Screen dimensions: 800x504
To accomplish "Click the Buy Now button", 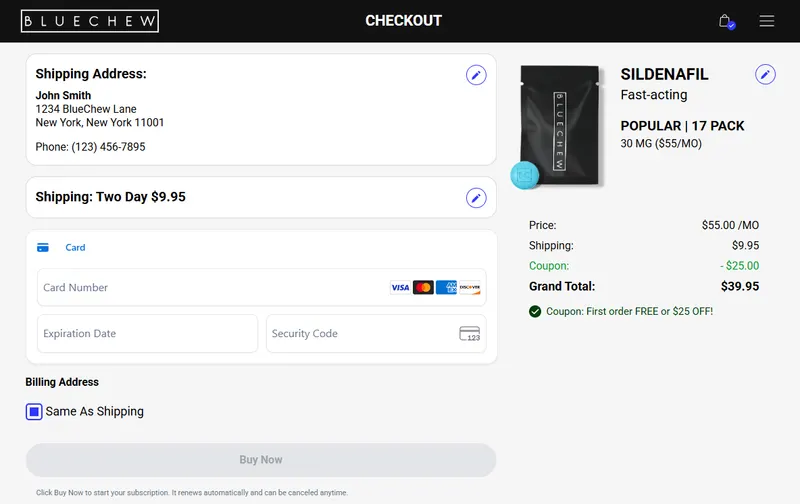I will point(261,460).
